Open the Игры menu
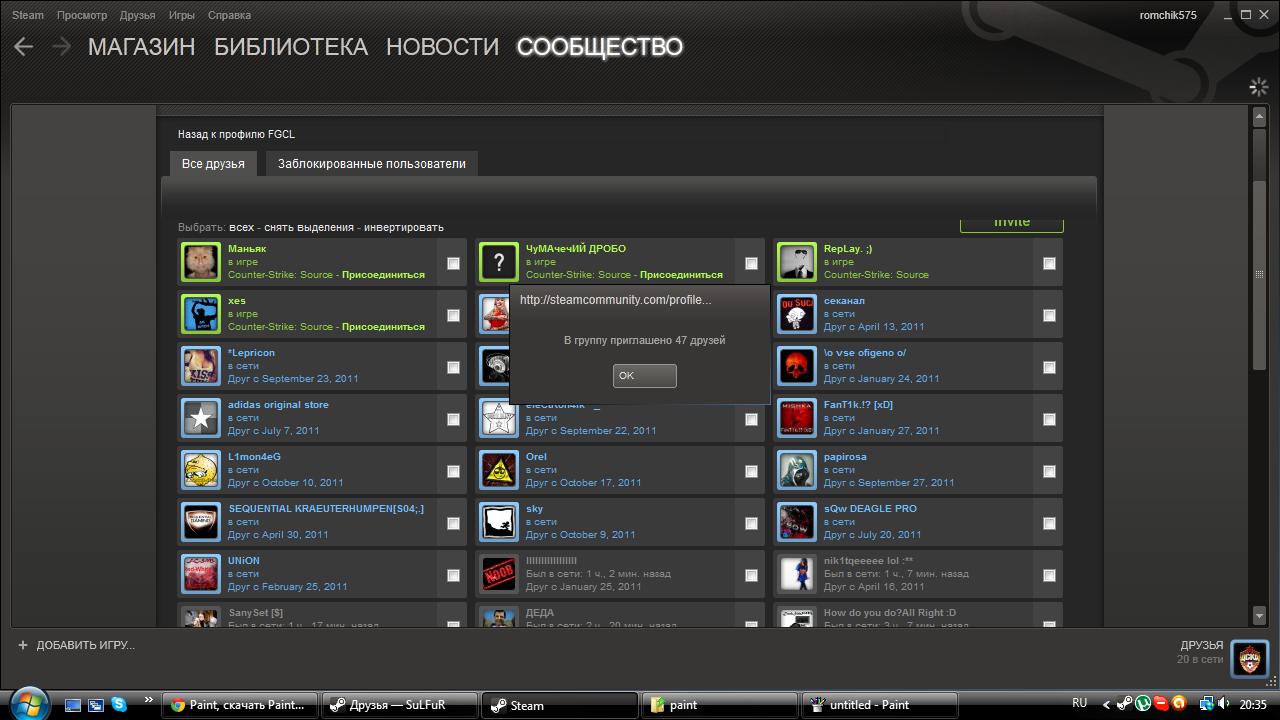 [x=182, y=15]
